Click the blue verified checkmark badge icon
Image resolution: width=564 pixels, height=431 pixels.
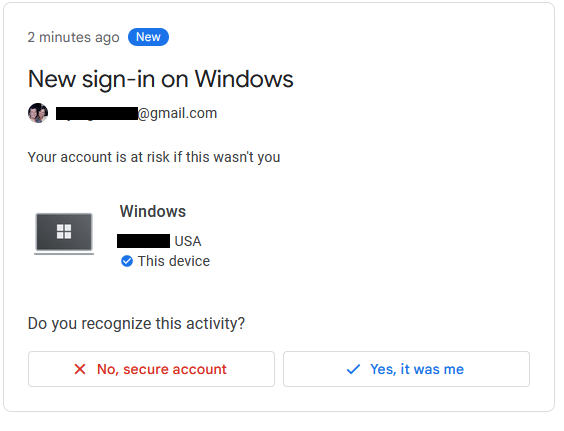(127, 261)
